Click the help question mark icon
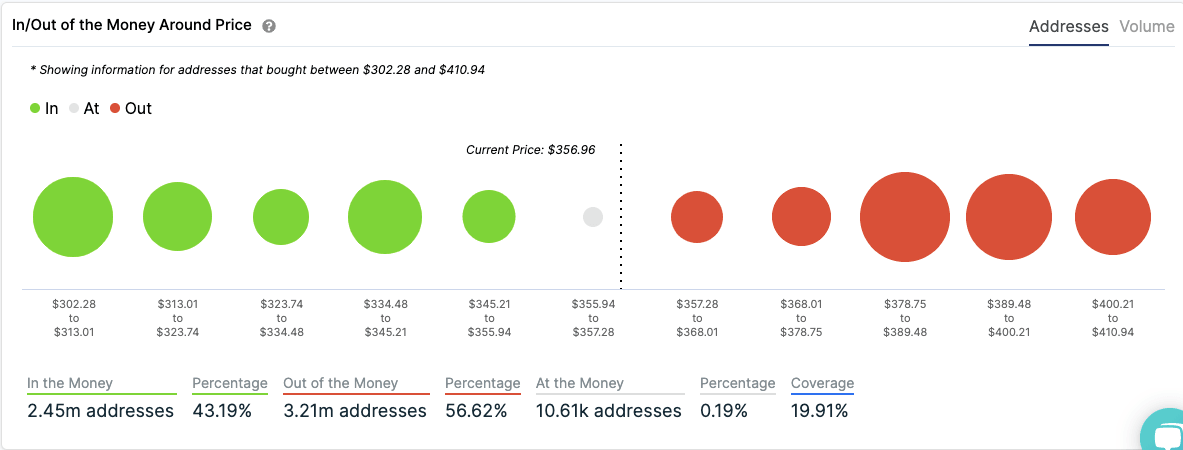The height and width of the screenshot is (450, 1183). pos(269,27)
